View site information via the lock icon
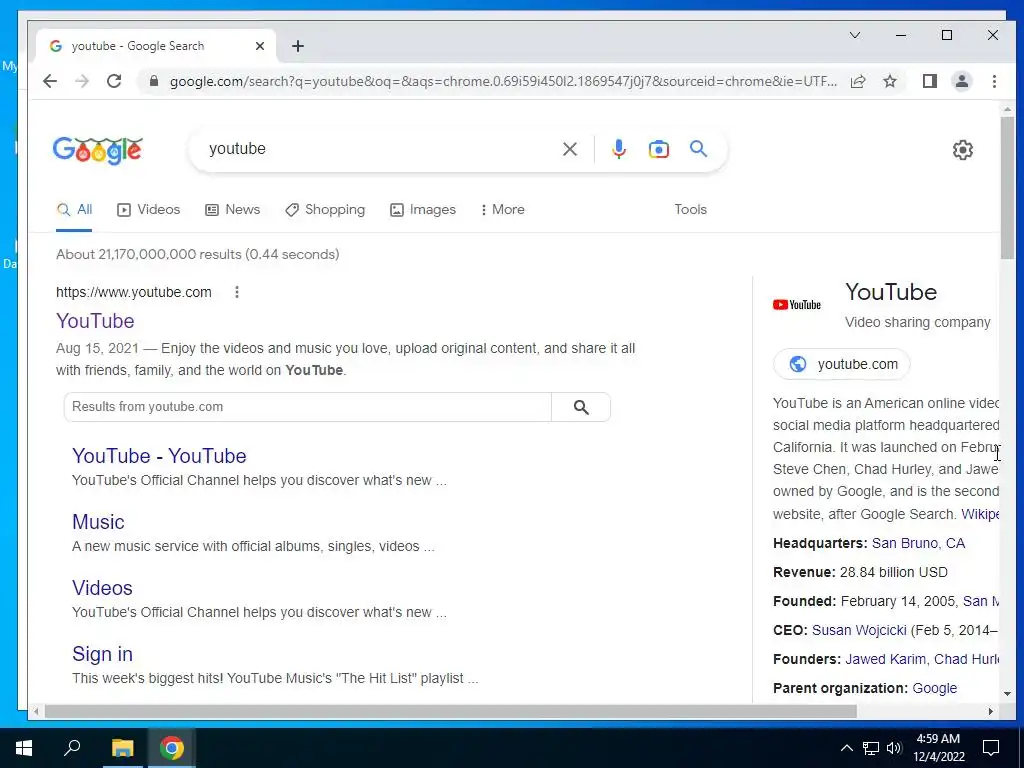 click(154, 81)
